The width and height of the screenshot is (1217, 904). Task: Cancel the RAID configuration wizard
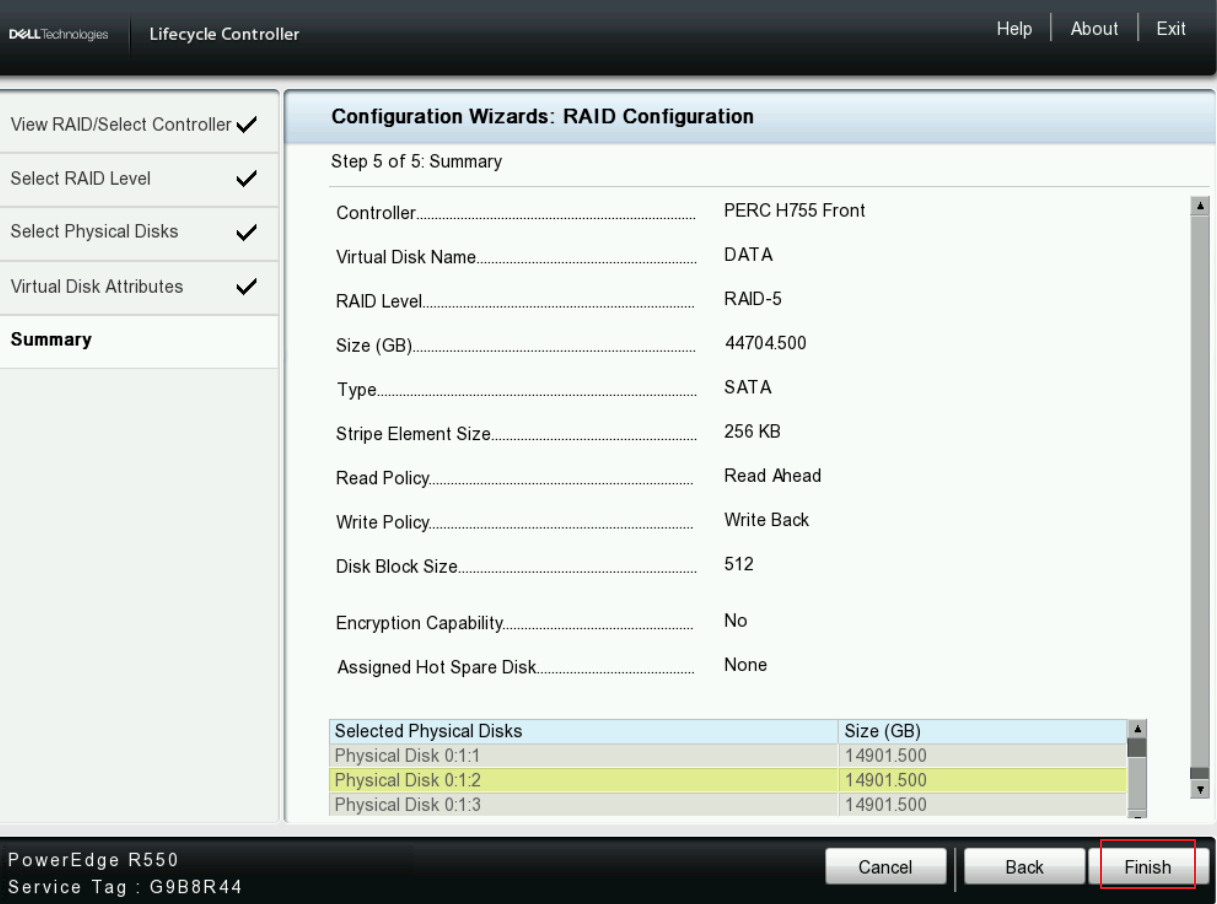(x=886, y=867)
